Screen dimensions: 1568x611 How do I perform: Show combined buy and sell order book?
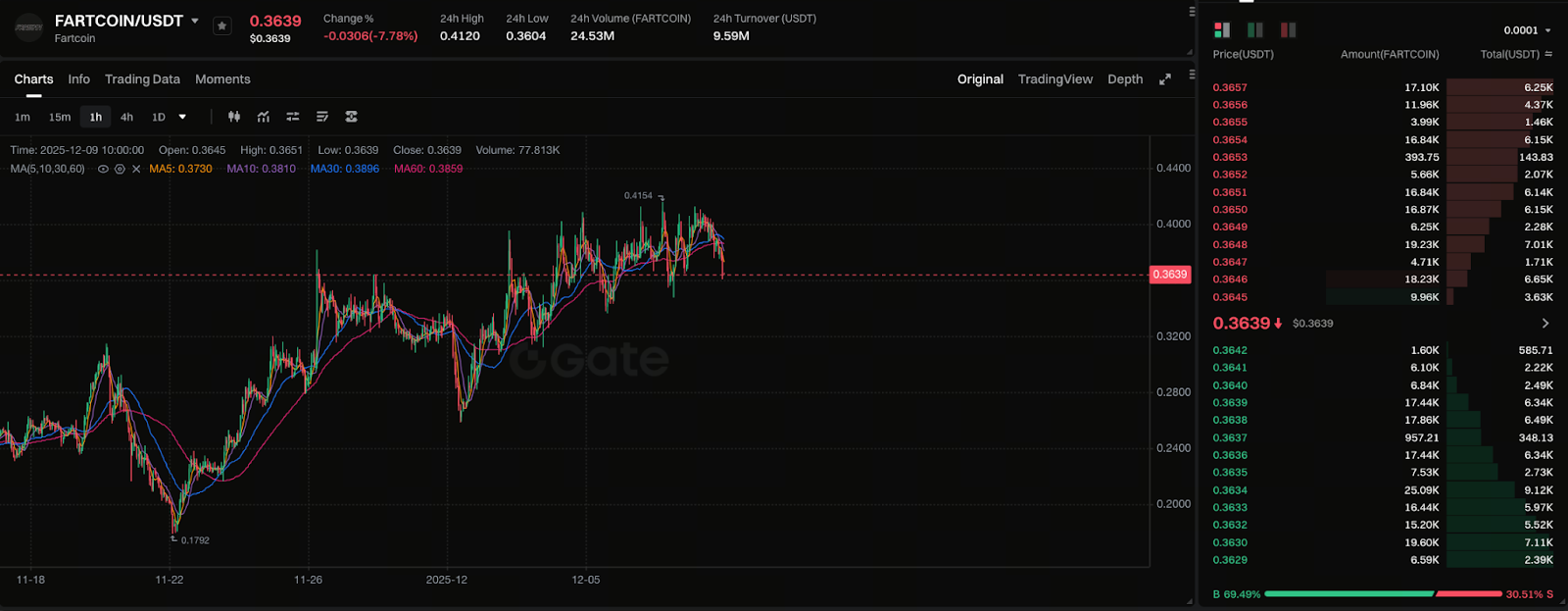click(1222, 30)
